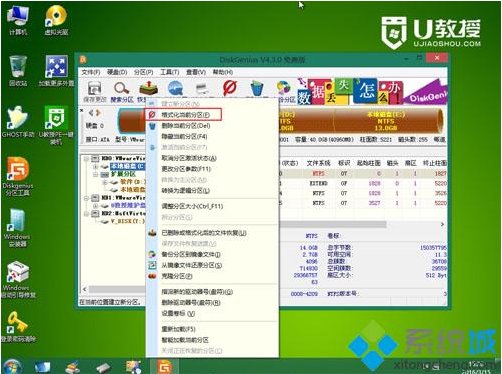Click the file recovery toolbar icon
This screenshot has width=502, height=374.
[148, 88]
